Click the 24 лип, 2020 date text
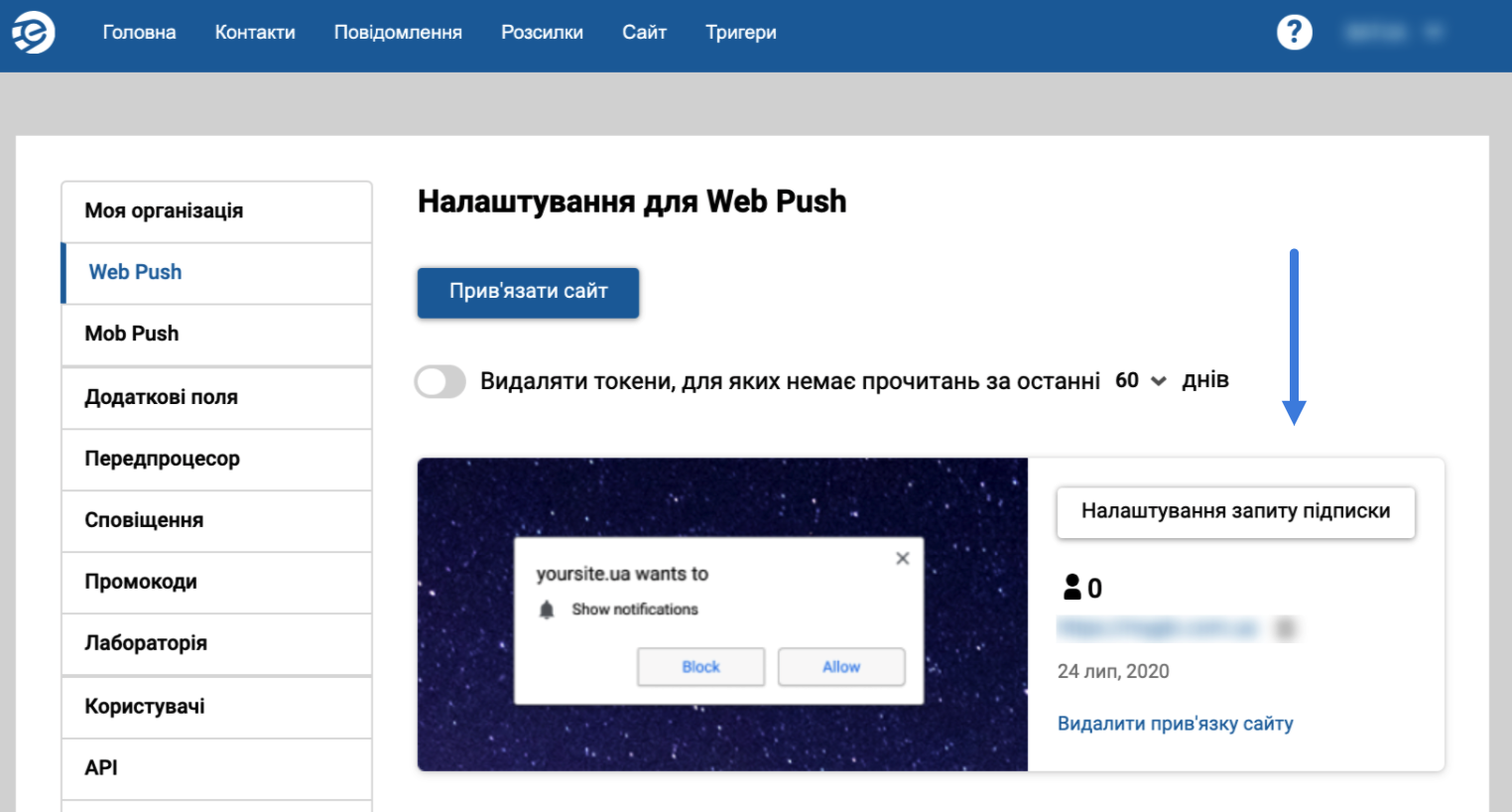This screenshot has width=1512, height=812. pos(1113,672)
